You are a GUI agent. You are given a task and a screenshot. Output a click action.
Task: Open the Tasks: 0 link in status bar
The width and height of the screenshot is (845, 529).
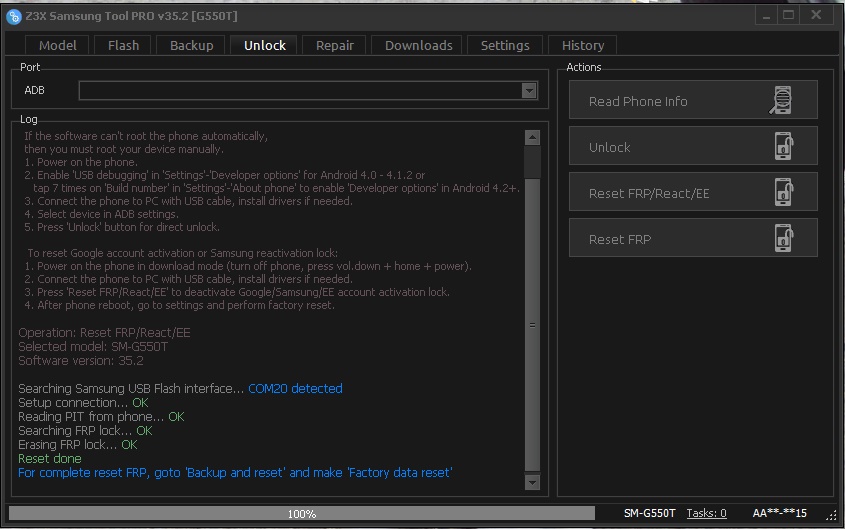coord(706,513)
